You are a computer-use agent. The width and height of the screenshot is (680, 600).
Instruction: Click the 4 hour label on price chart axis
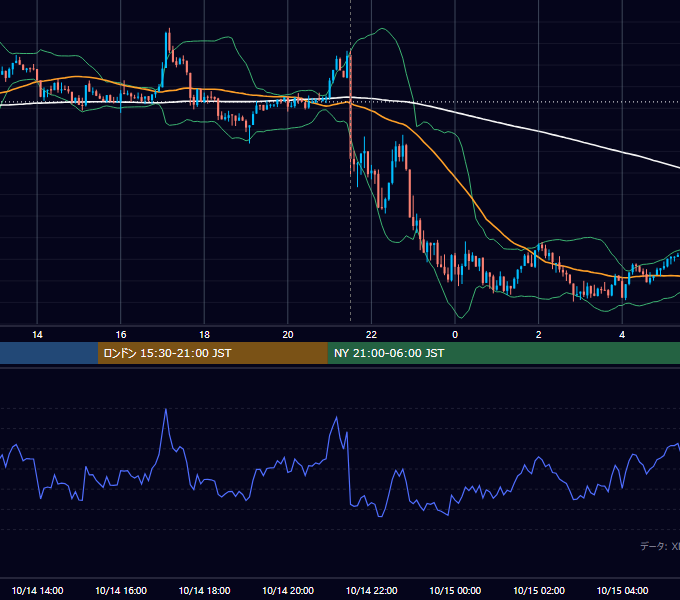click(x=622, y=335)
